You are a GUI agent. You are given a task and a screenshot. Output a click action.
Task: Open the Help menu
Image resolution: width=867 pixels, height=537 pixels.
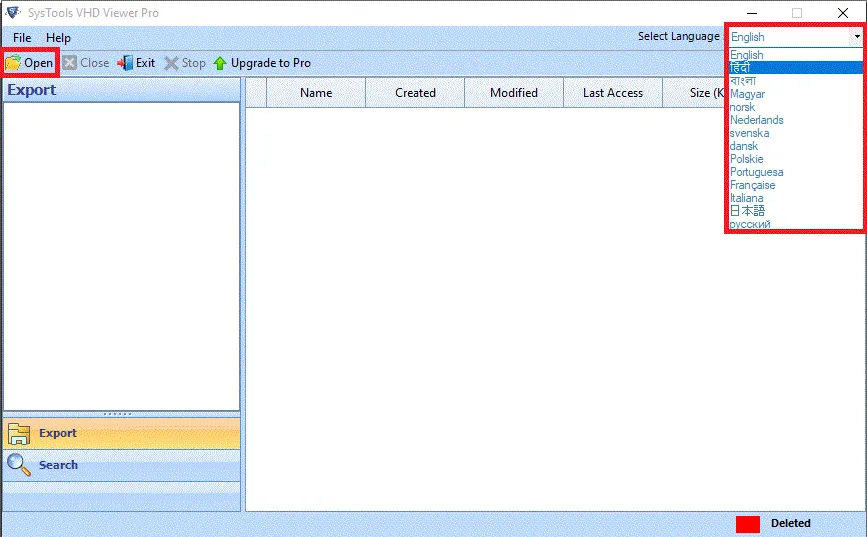[58, 38]
